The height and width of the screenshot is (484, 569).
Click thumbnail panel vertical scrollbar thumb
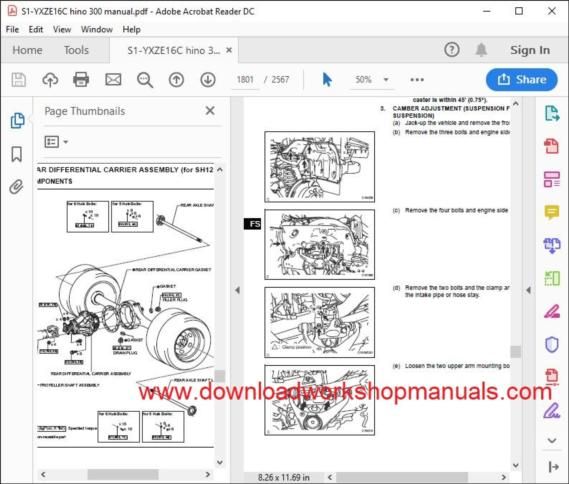[x=220, y=376]
